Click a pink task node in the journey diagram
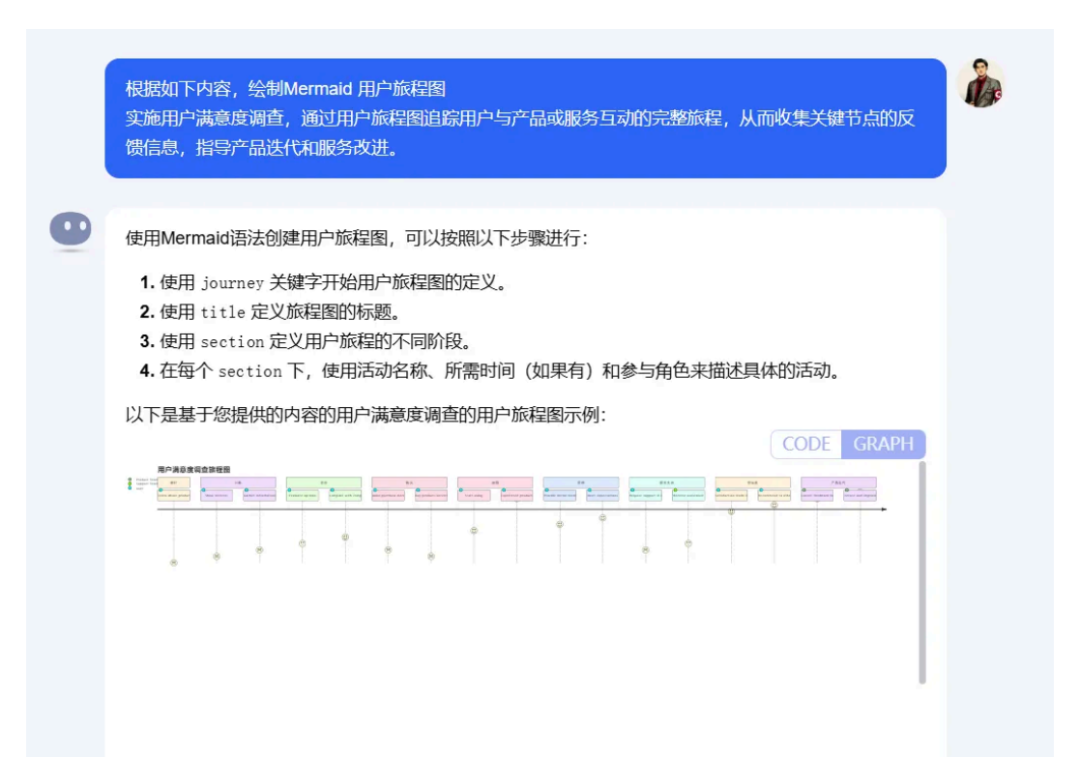The height and width of the screenshot is (757, 1080). coord(387,493)
